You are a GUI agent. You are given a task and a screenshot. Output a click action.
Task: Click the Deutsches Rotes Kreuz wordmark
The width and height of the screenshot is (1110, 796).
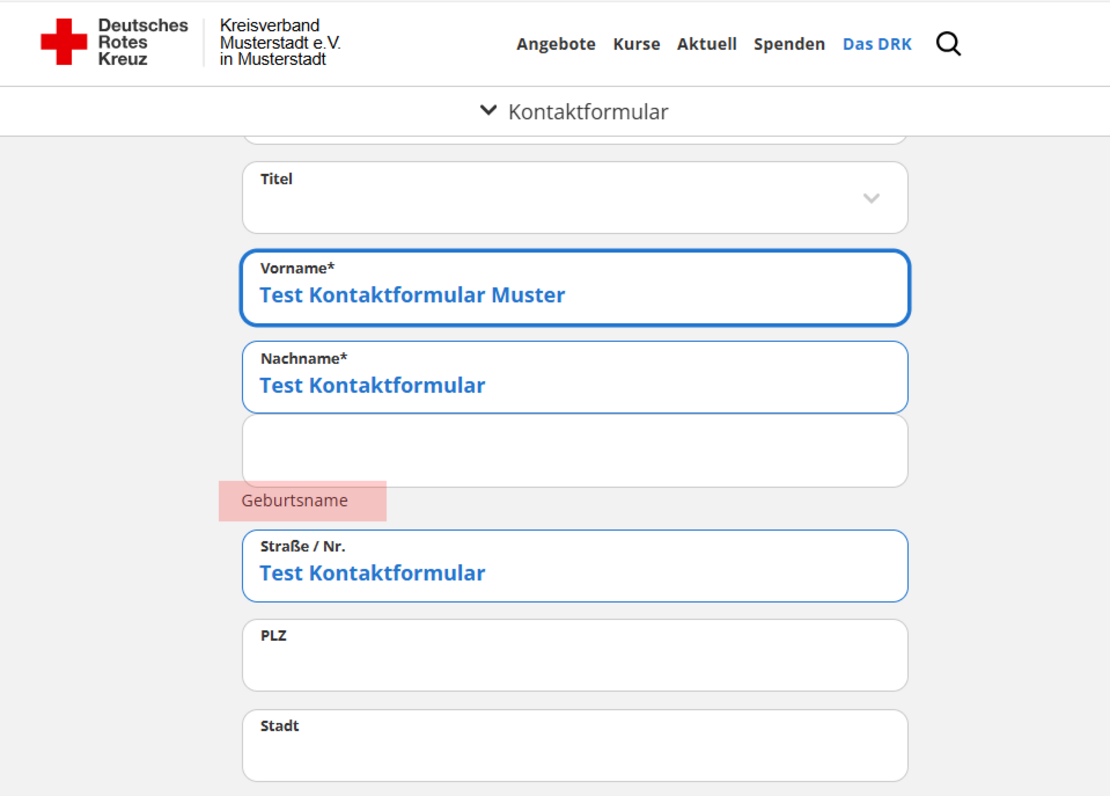(x=142, y=42)
